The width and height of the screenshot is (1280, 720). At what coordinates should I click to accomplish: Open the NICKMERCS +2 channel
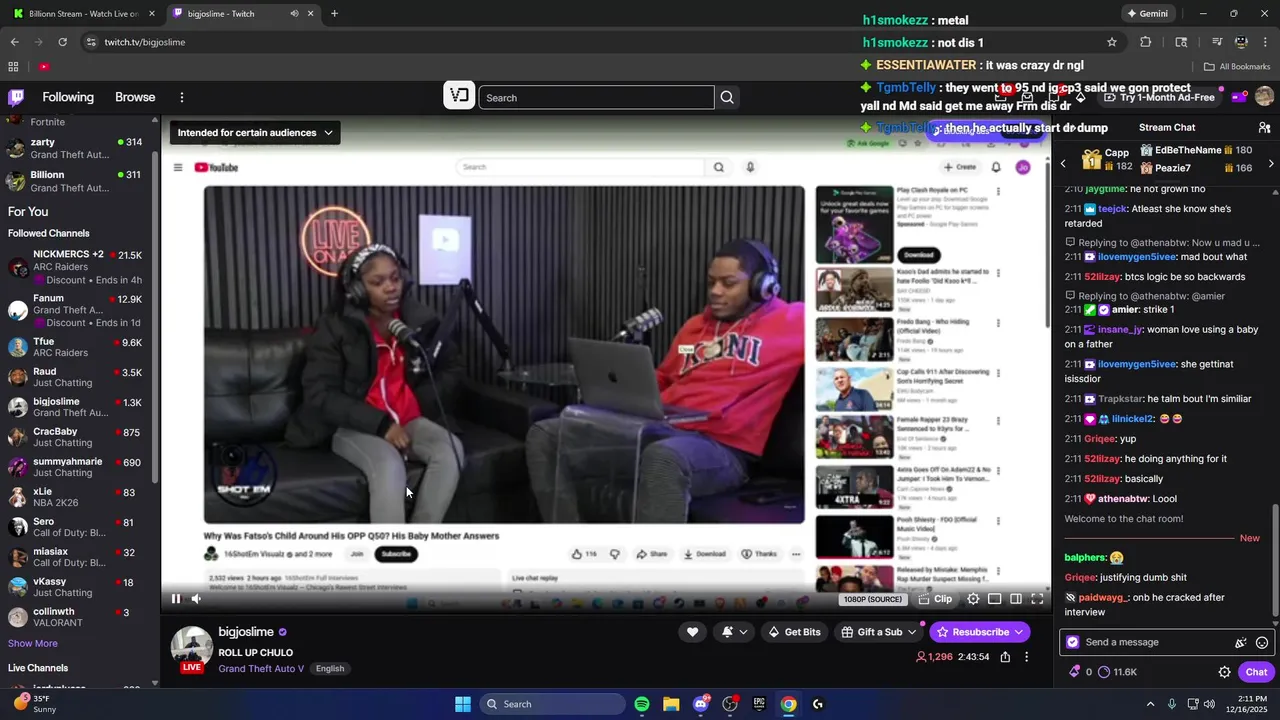(76, 267)
